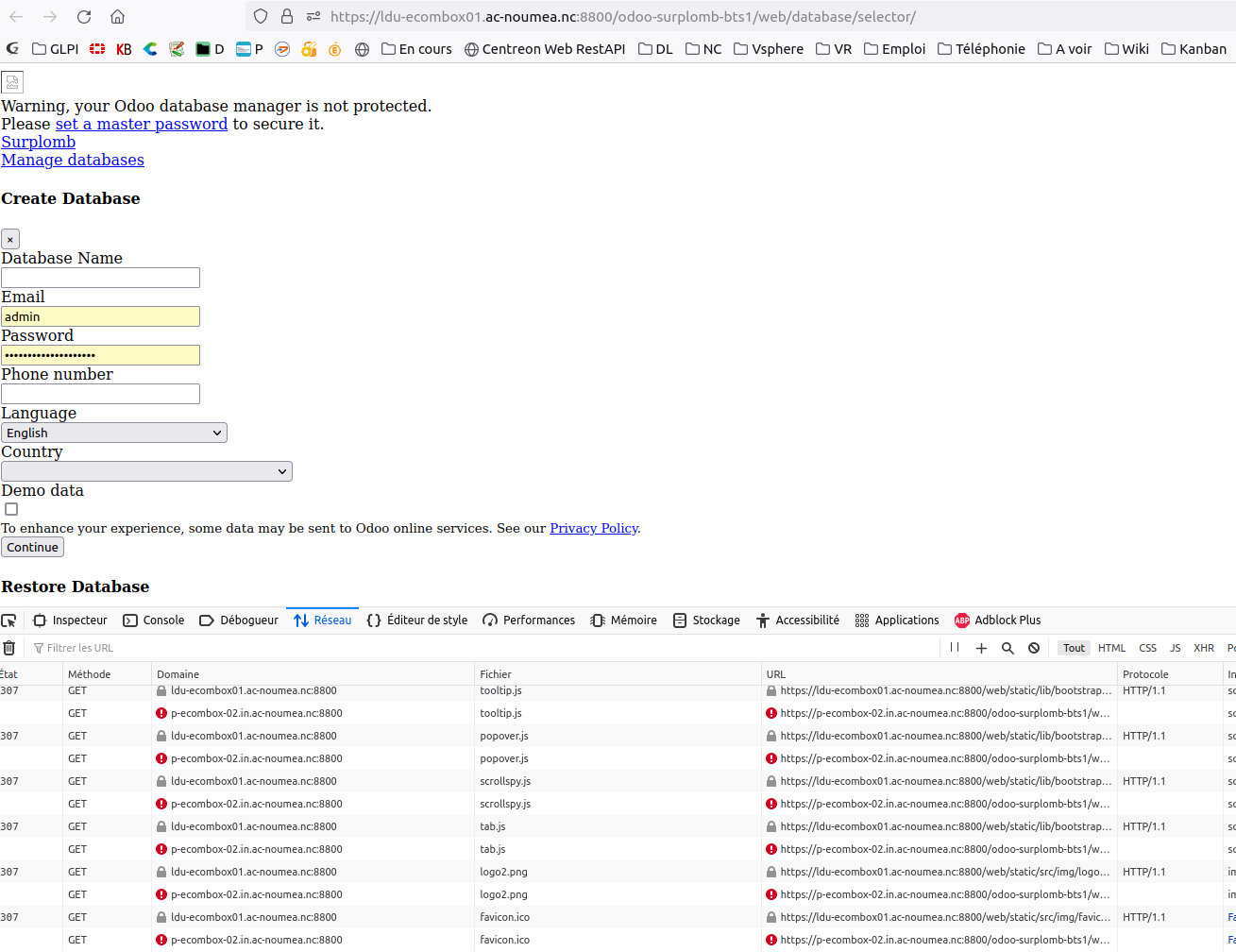
Task: Toggle the CSS request filter
Action: pyautogui.click(x=1147, y=648)
